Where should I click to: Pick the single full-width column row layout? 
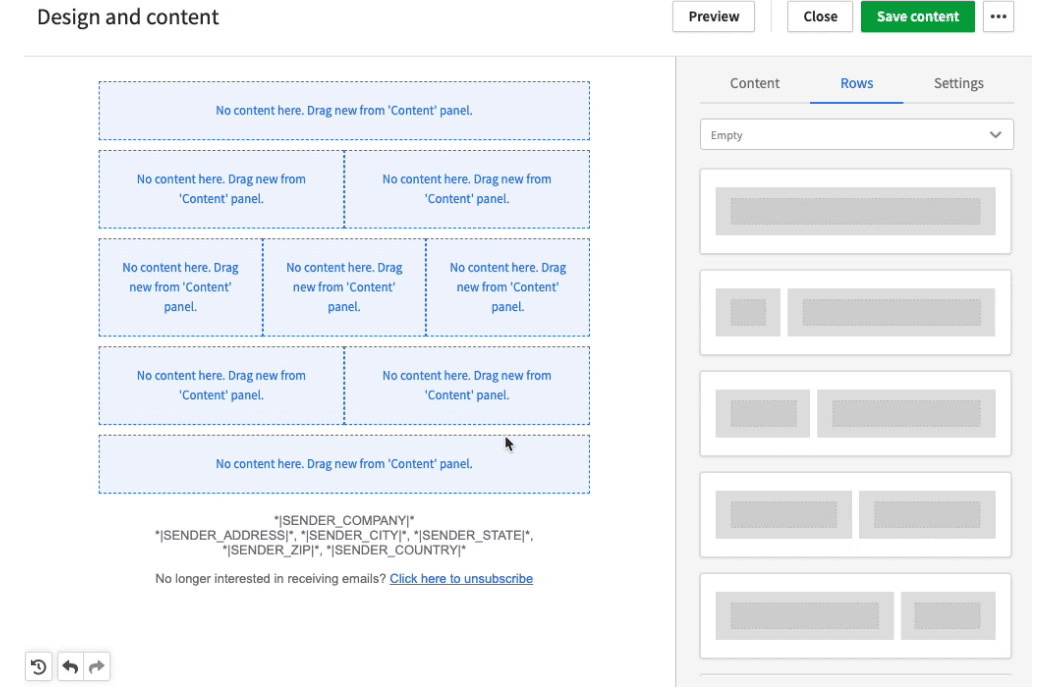(x=855, y=211)
